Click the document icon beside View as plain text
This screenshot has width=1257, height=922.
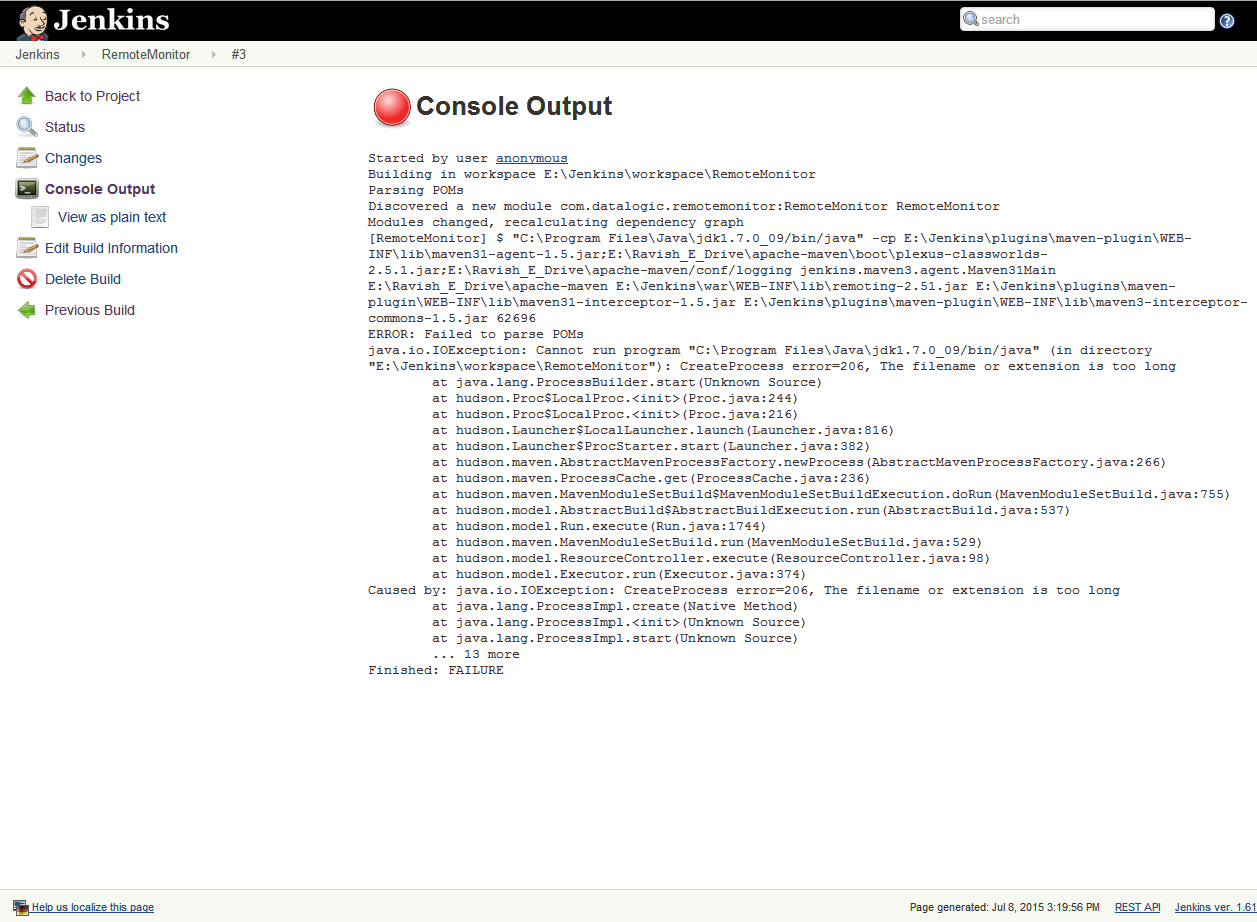(x=40, y=217)
